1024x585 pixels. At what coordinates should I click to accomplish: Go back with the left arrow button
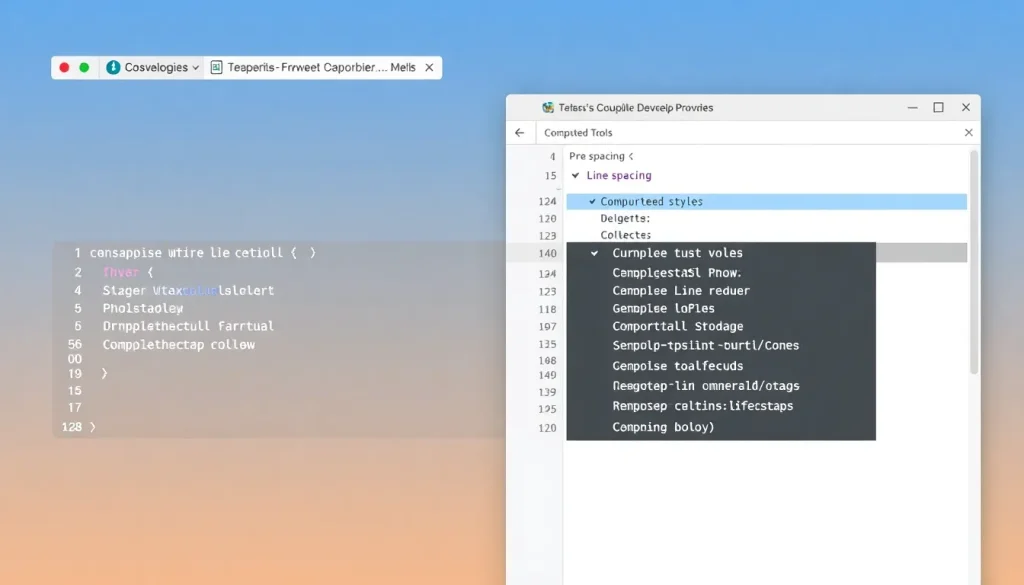click(520, 133)
